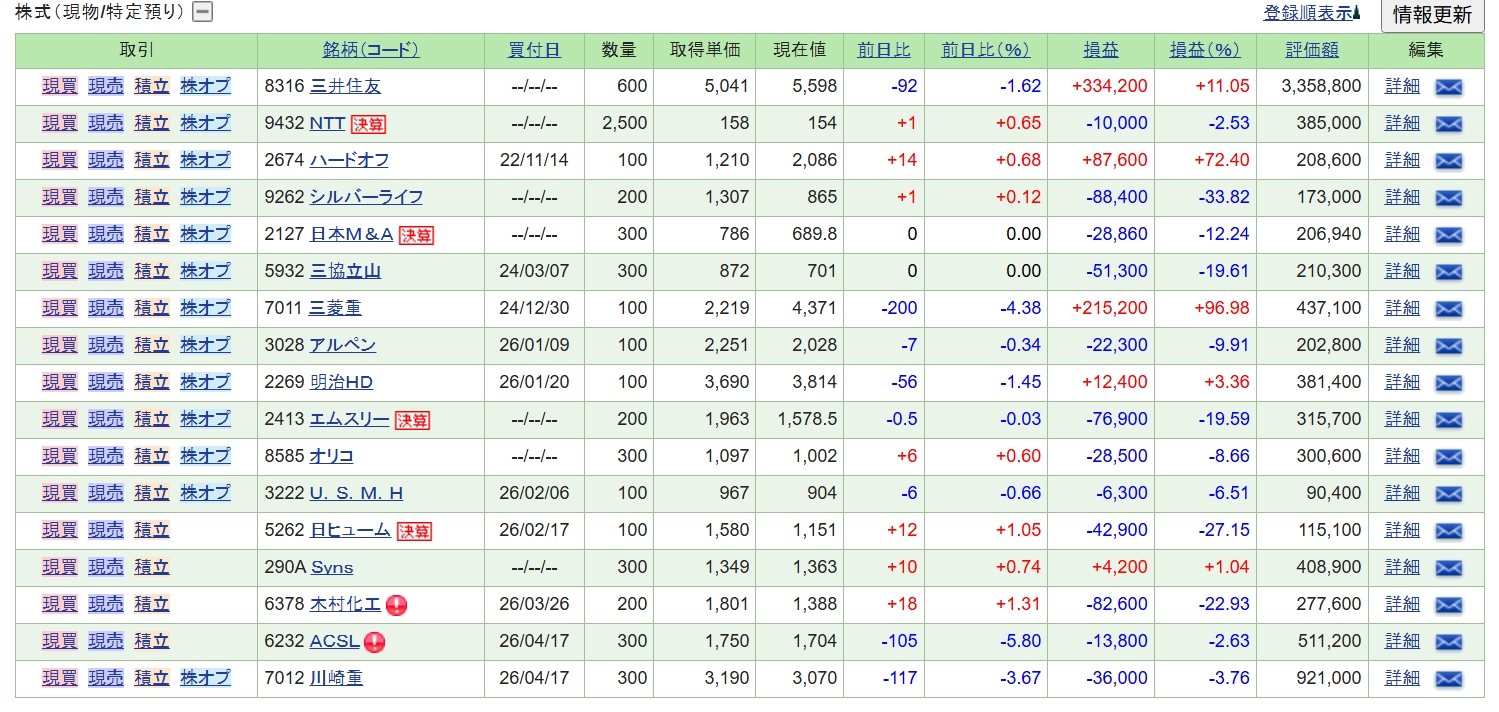The width and height of the screenshot is (1499, 712).
Task: Click red alert icon beside ACSL
Action: pyautogui.click(x=375, y=642)
